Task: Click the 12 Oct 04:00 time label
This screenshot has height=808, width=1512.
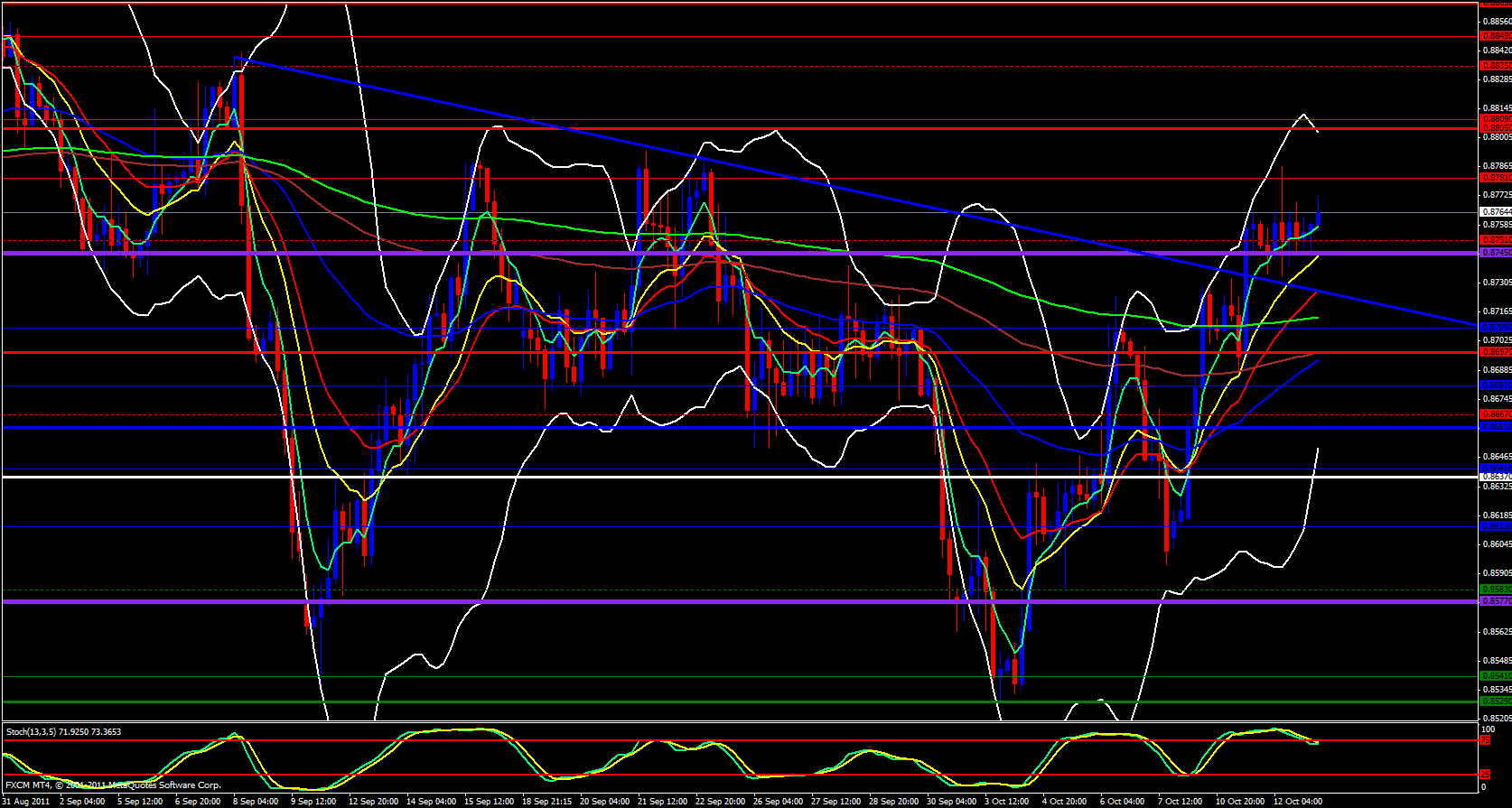Action: point(1299,802)
